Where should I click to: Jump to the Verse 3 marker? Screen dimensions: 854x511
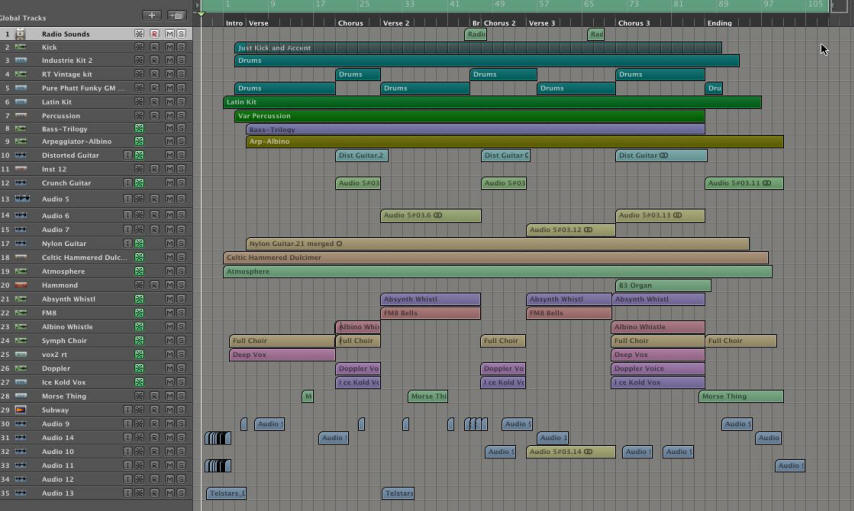tap(542, 23)
